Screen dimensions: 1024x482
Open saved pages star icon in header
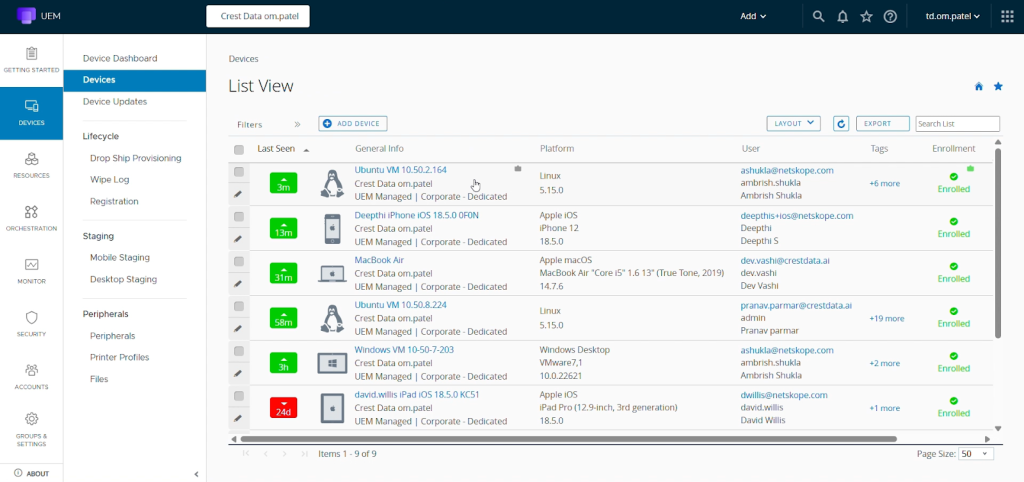[866, 17]
